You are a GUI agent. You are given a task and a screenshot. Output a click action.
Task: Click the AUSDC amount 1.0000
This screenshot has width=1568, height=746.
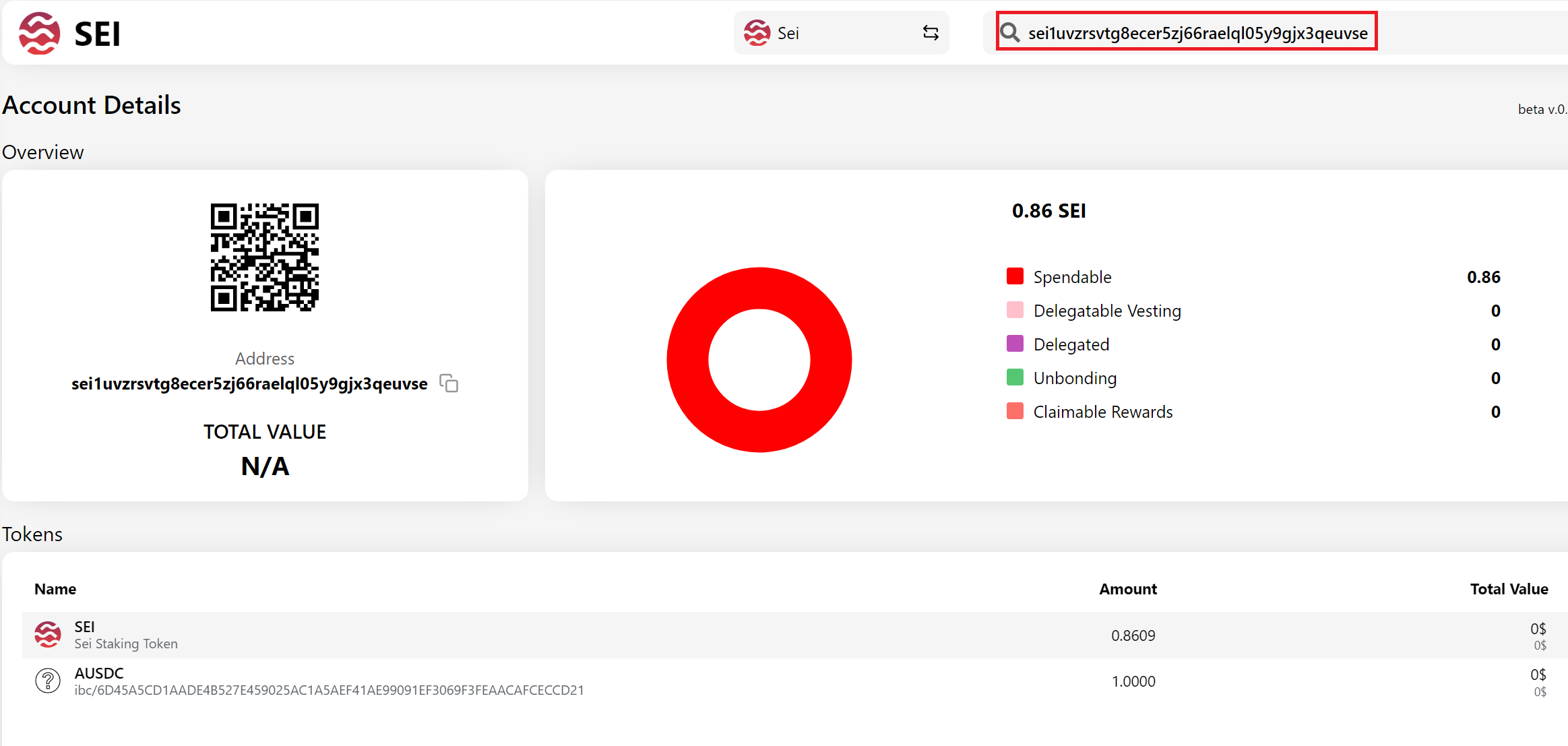coord(1133,681)
